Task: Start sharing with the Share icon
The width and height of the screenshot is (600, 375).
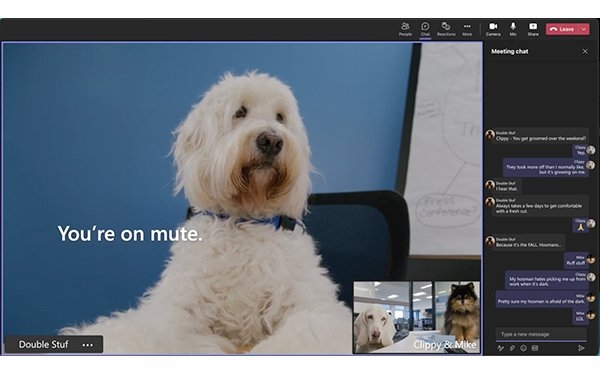Action: click(x=533, y=29)
